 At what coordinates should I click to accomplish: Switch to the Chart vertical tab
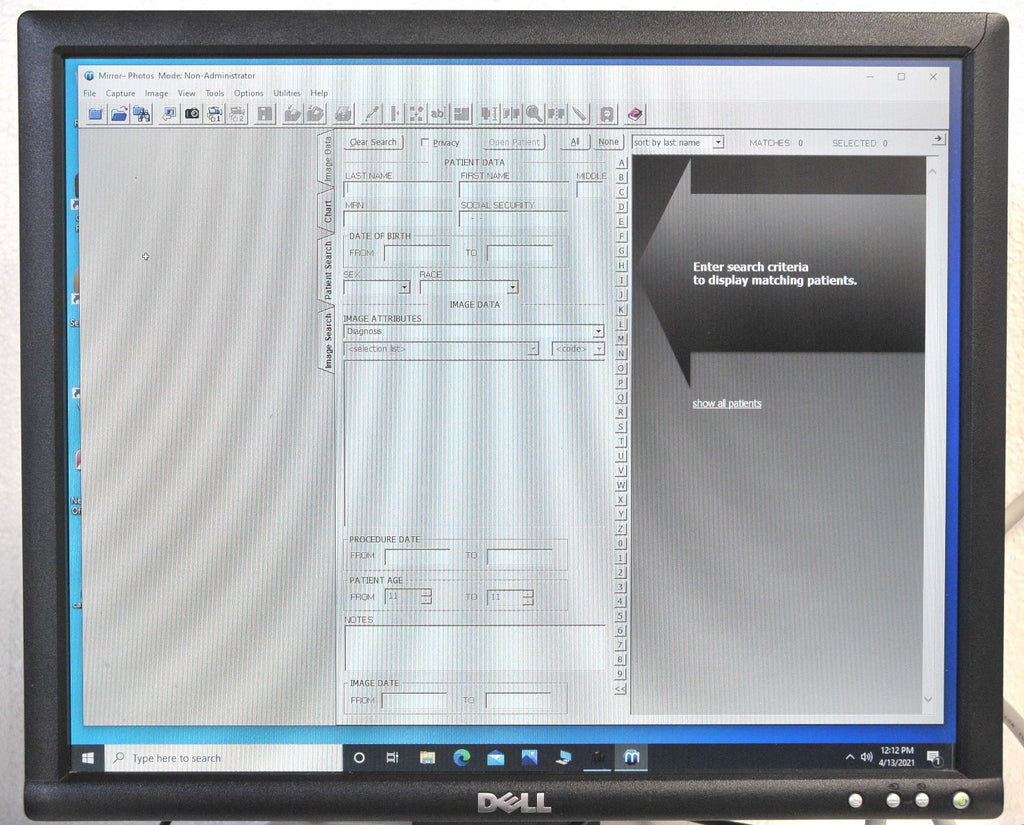(x=327, y=212)
